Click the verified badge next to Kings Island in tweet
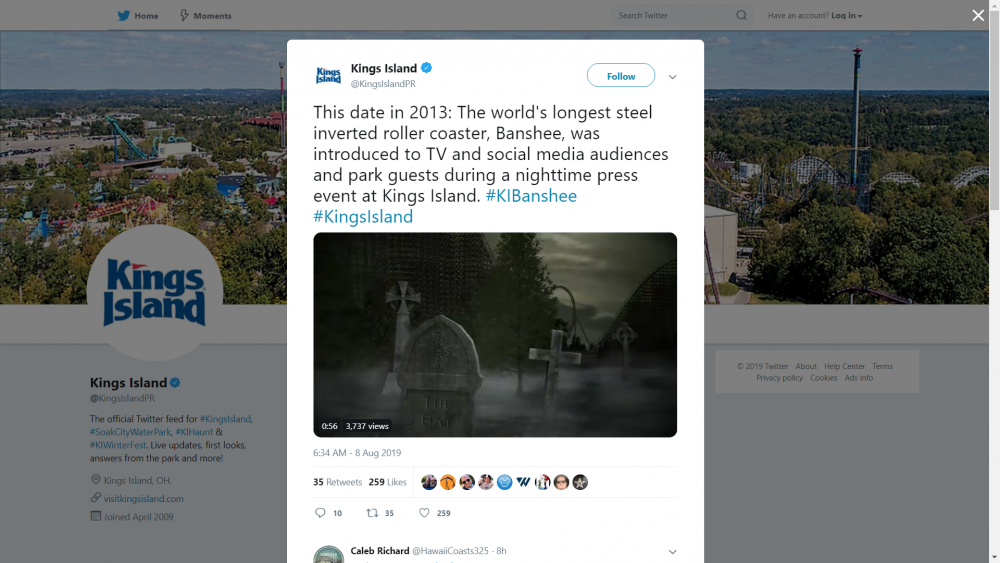 click(x=427, y=68)
